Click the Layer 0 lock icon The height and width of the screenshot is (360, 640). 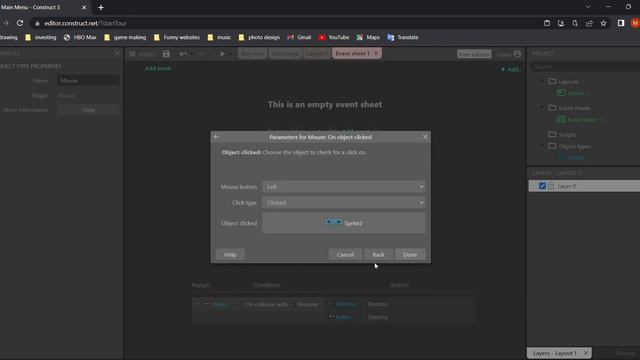coord(551,186)
